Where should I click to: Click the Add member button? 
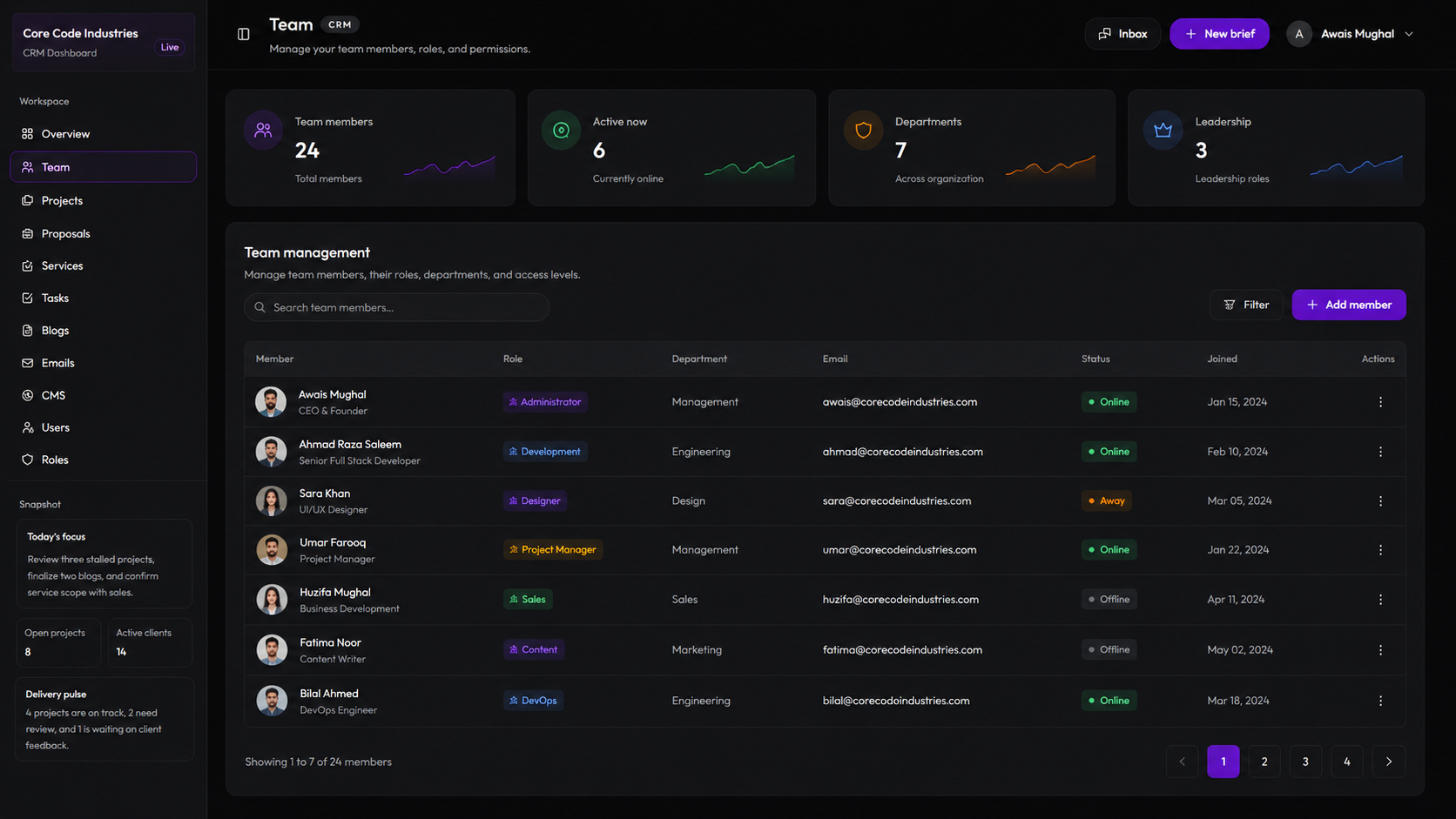[1349, 305]
